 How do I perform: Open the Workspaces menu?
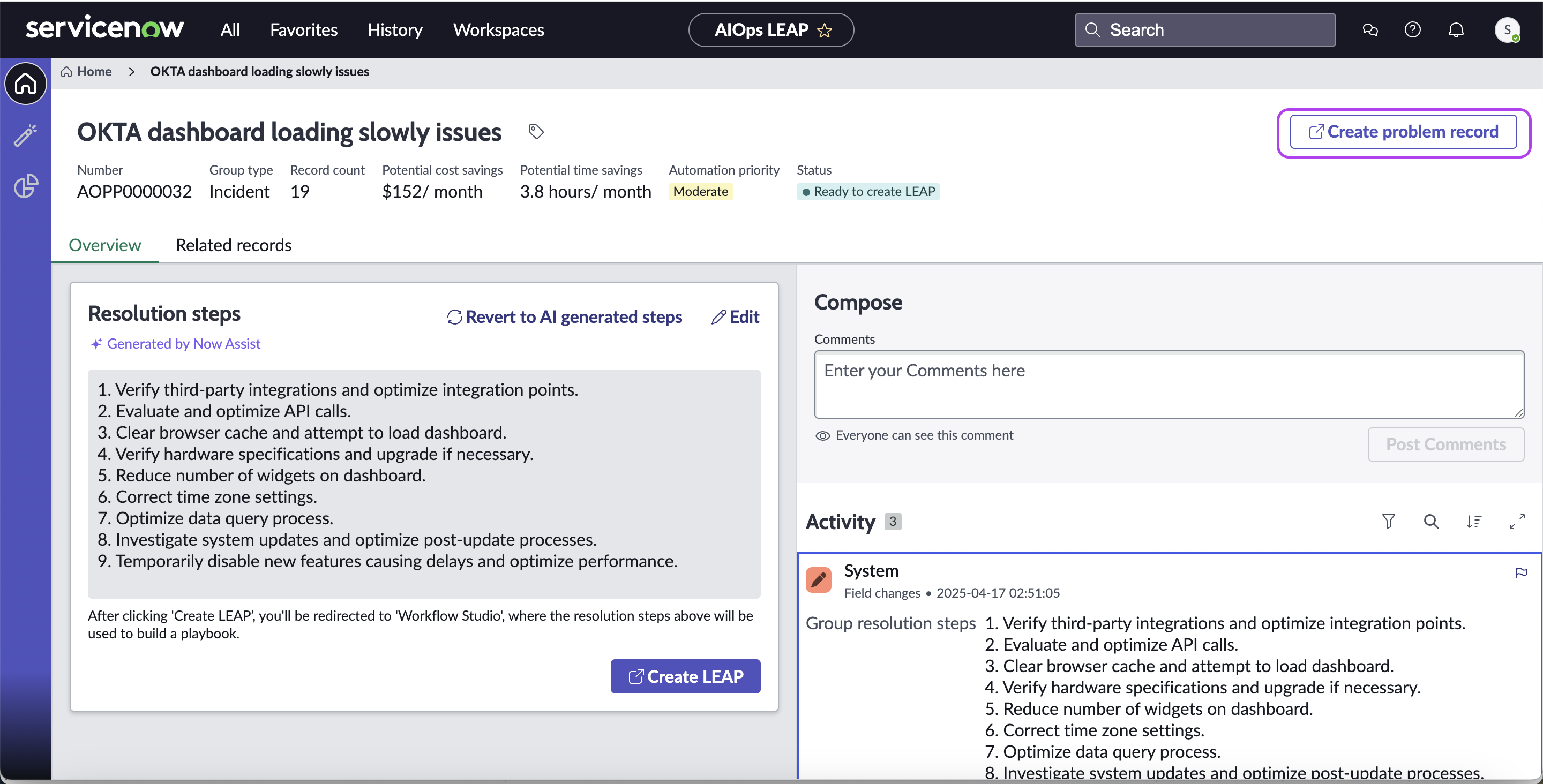click(498, 30)
